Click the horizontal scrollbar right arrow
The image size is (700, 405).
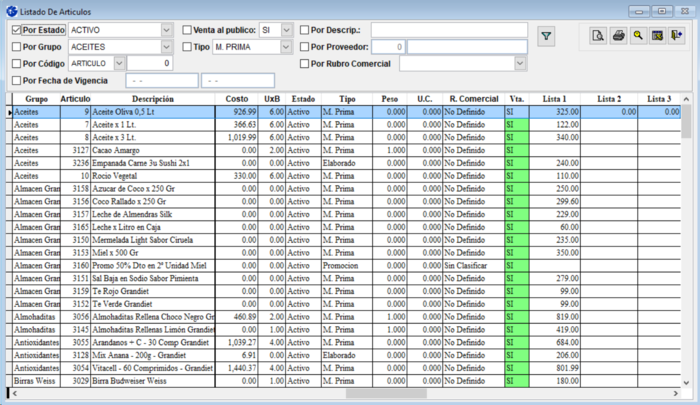[675, 393]
